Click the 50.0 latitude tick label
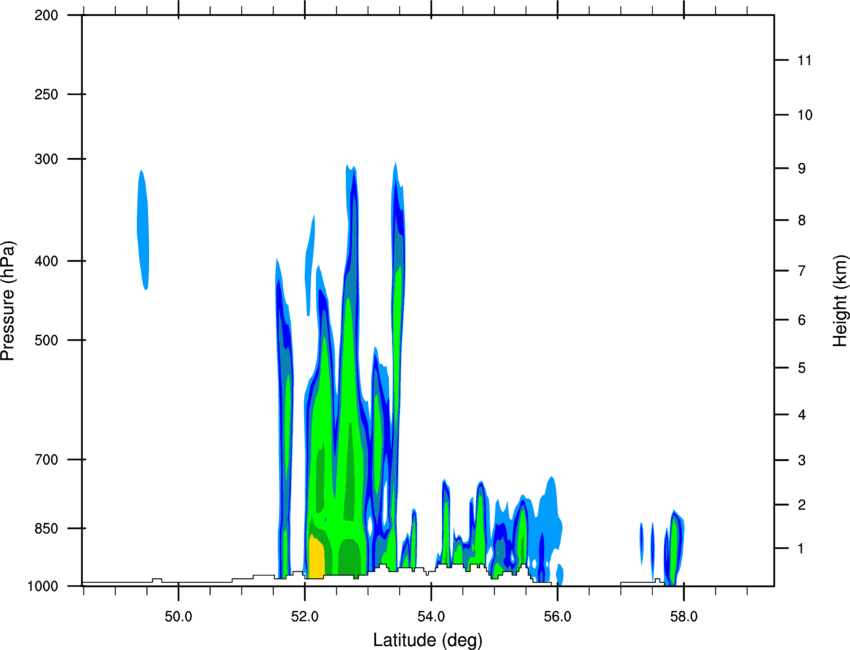Image resolution: width=850 pixels, height=650 pixels. tap(178, 617)
